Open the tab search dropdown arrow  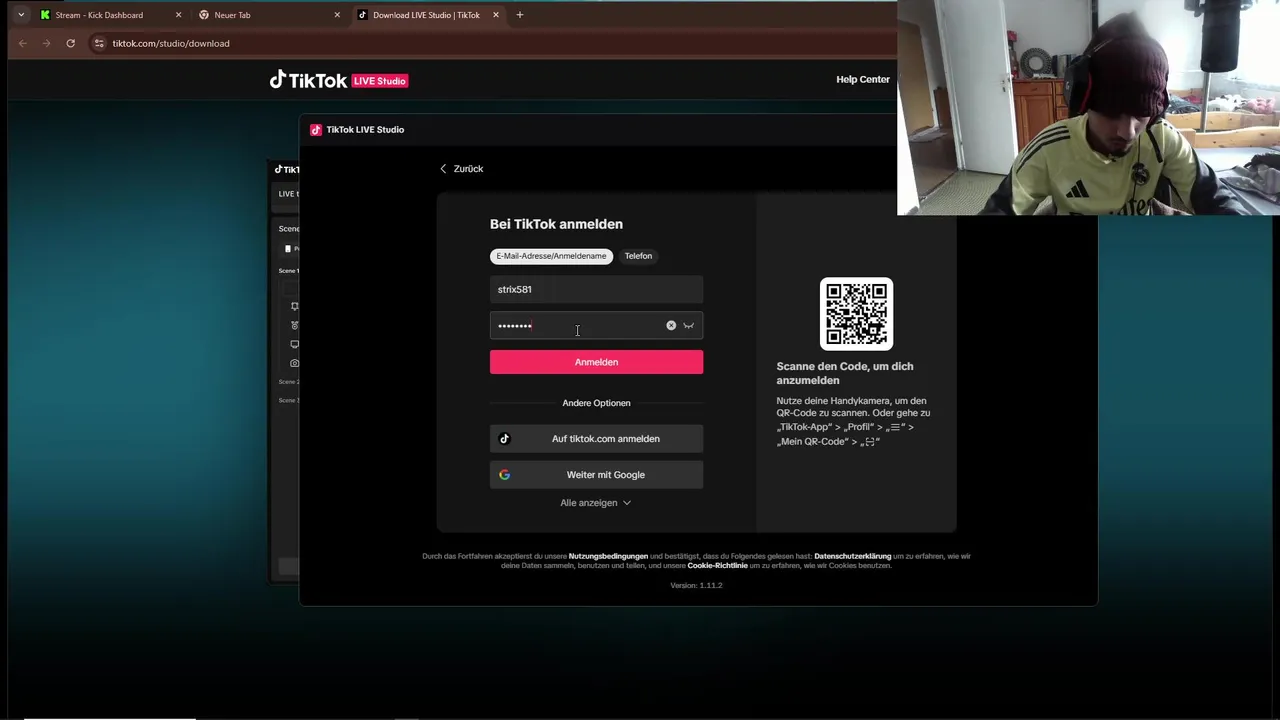[x=21, y=15]
